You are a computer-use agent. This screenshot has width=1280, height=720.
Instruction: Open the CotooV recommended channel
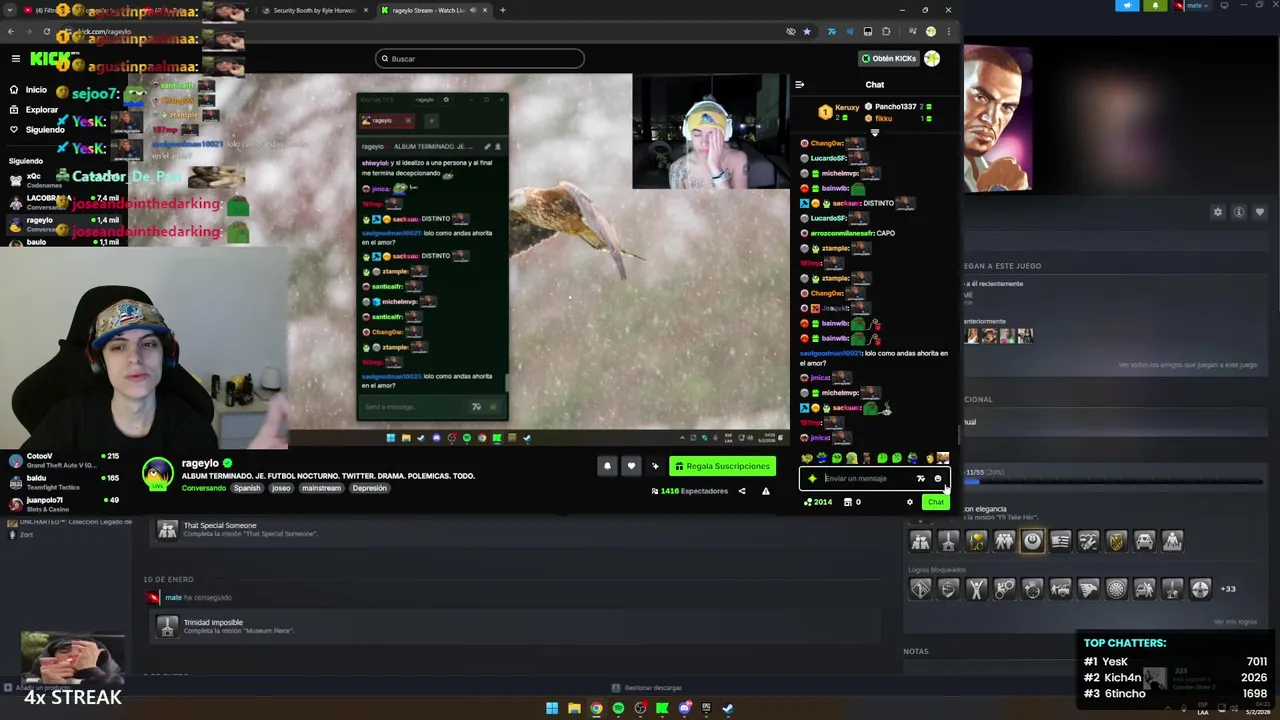pos(62,460)
